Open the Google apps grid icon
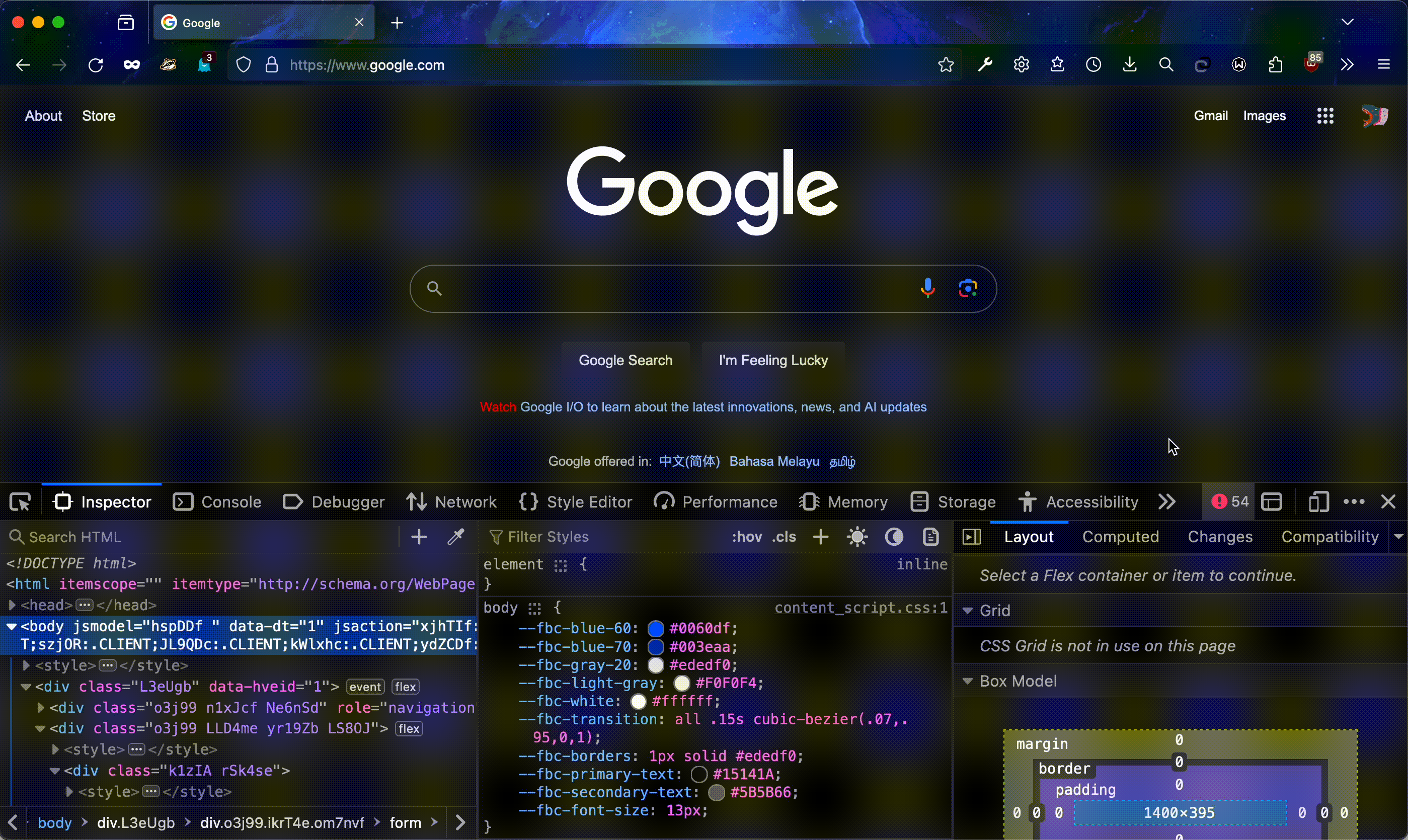Viewport: 1408px width, 840px height. [x=1325, y=116]
